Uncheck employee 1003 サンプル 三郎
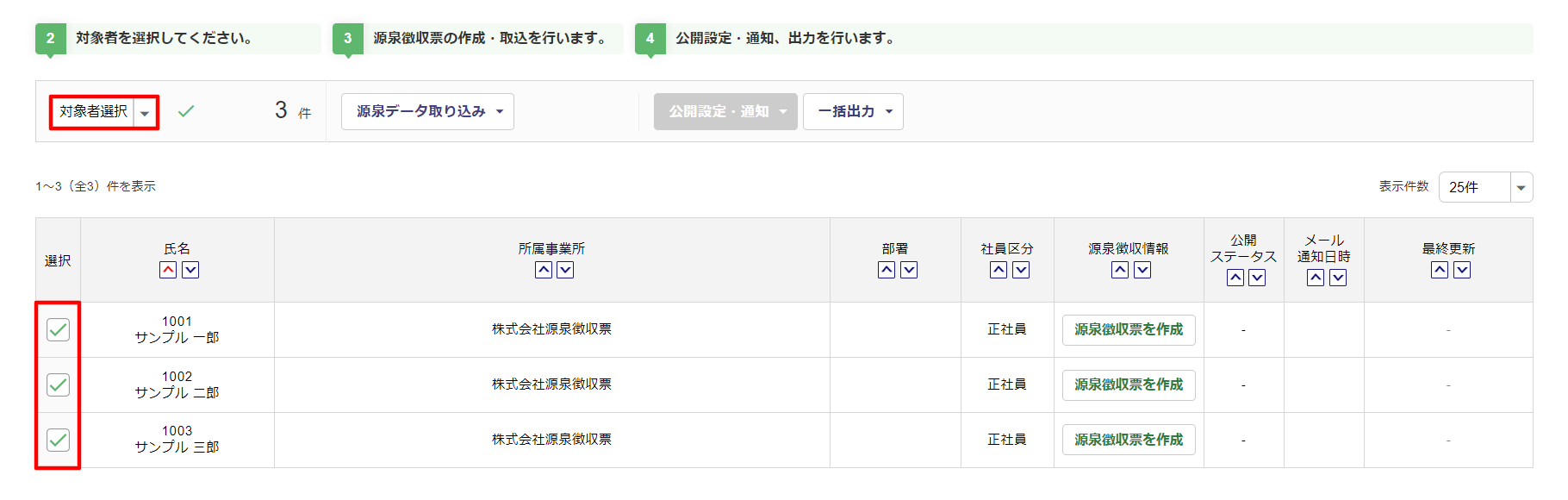Viewport: 1568px width, 500px height. (58, 440)
